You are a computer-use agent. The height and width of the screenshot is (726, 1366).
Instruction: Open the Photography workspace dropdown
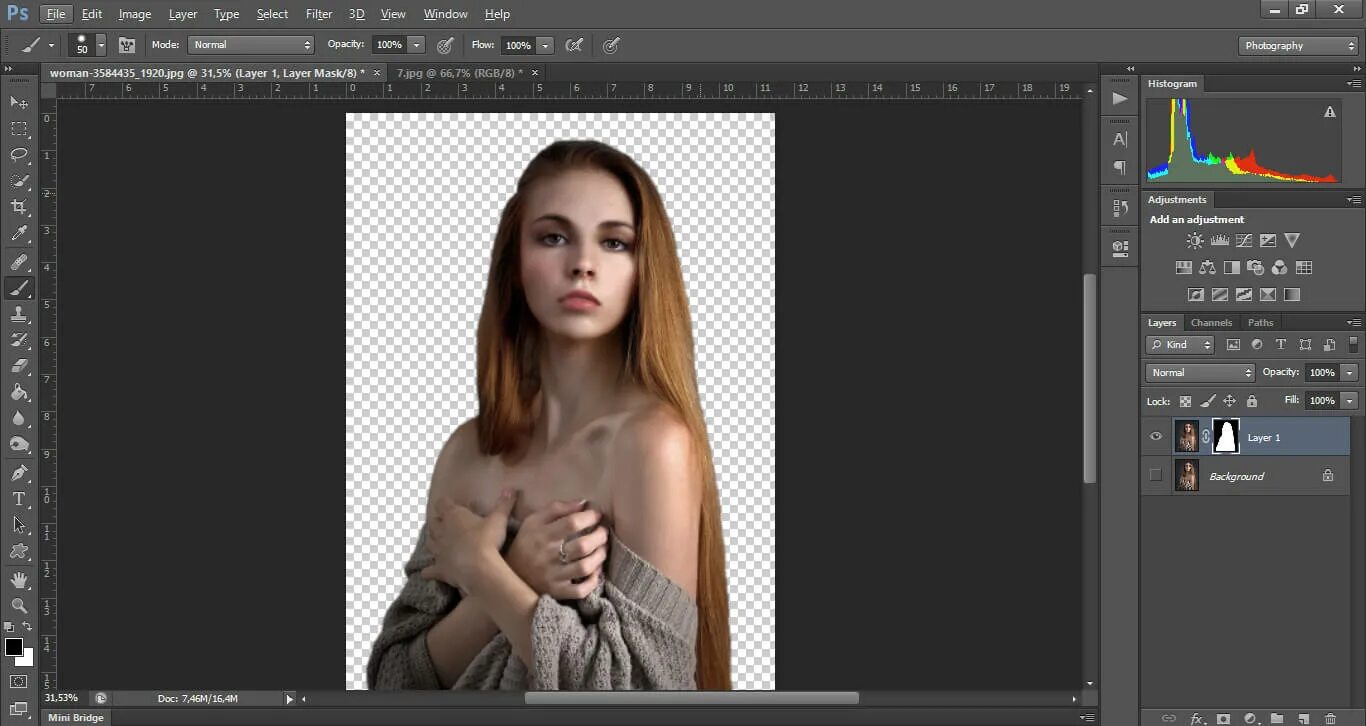(1298, 45)
